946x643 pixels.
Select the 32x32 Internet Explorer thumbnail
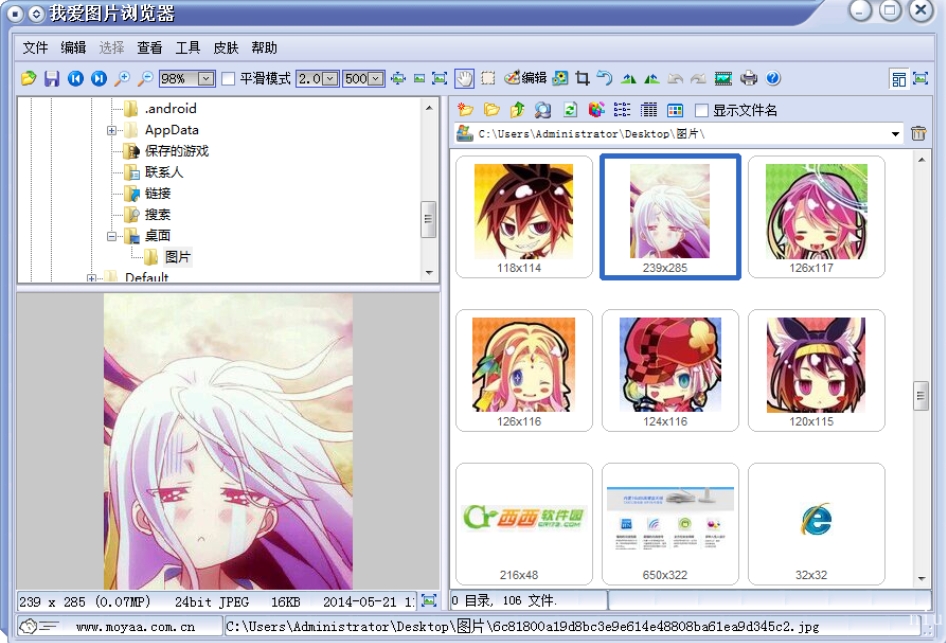pos(816,524)
